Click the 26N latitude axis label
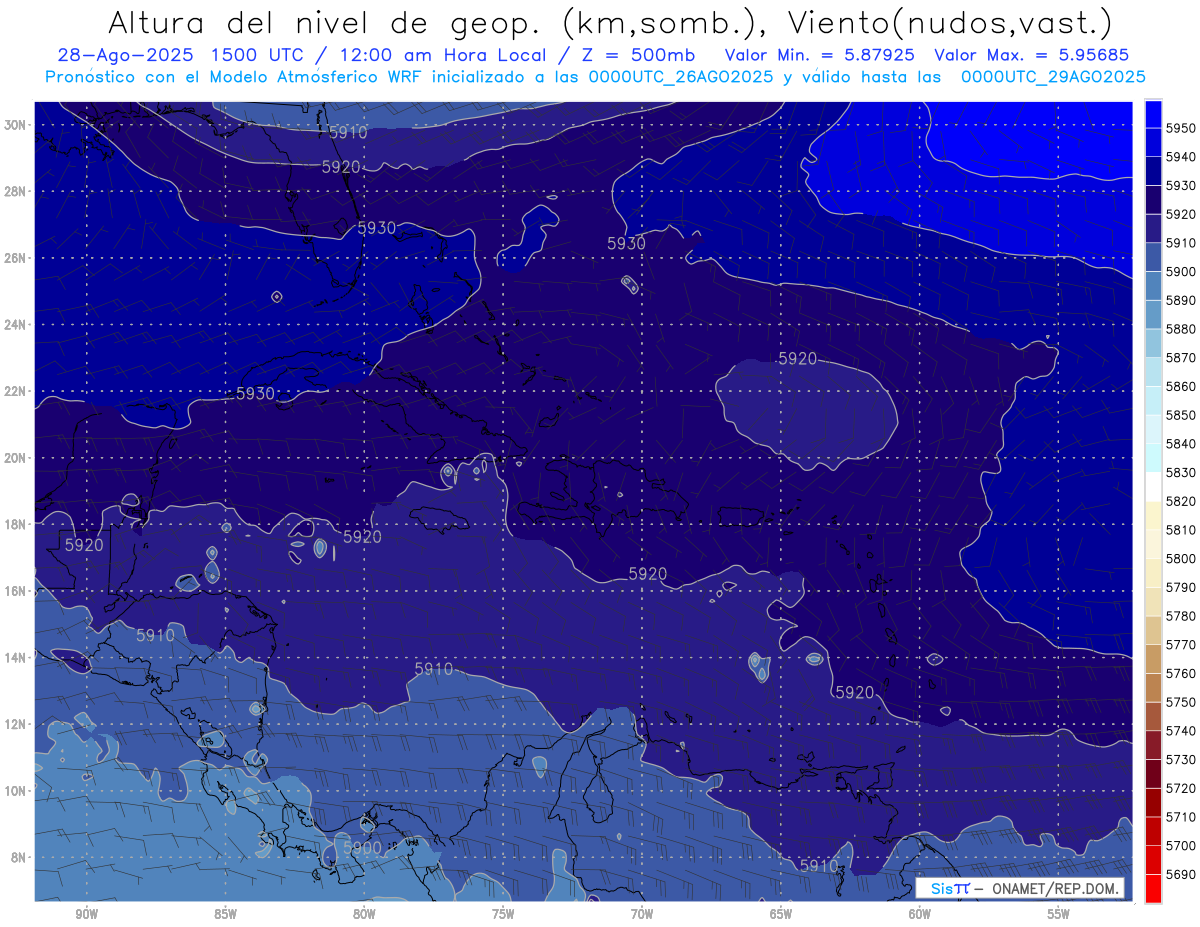 coord(17,258)
